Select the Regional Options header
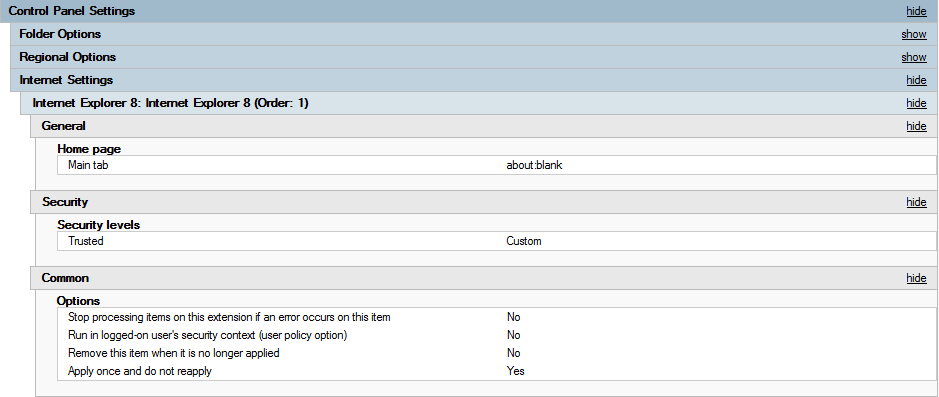 pos(68,57)
